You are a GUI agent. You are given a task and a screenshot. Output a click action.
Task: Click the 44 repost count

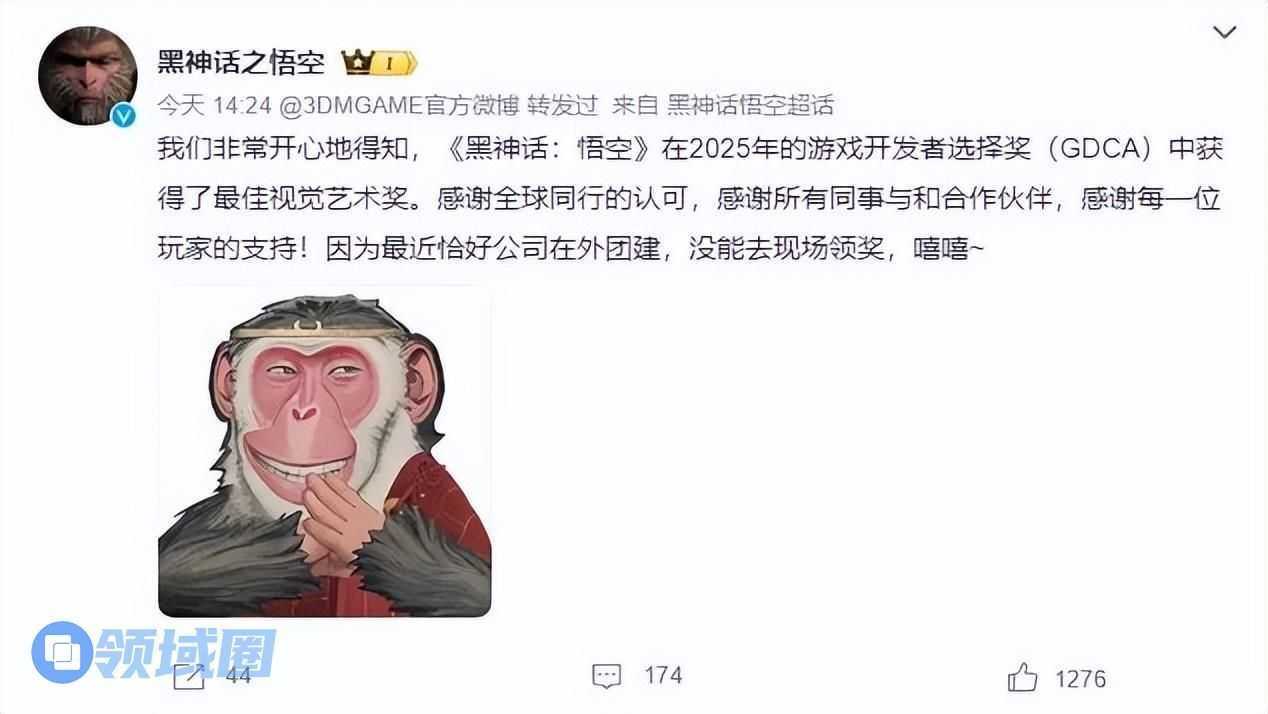point(238,676)
